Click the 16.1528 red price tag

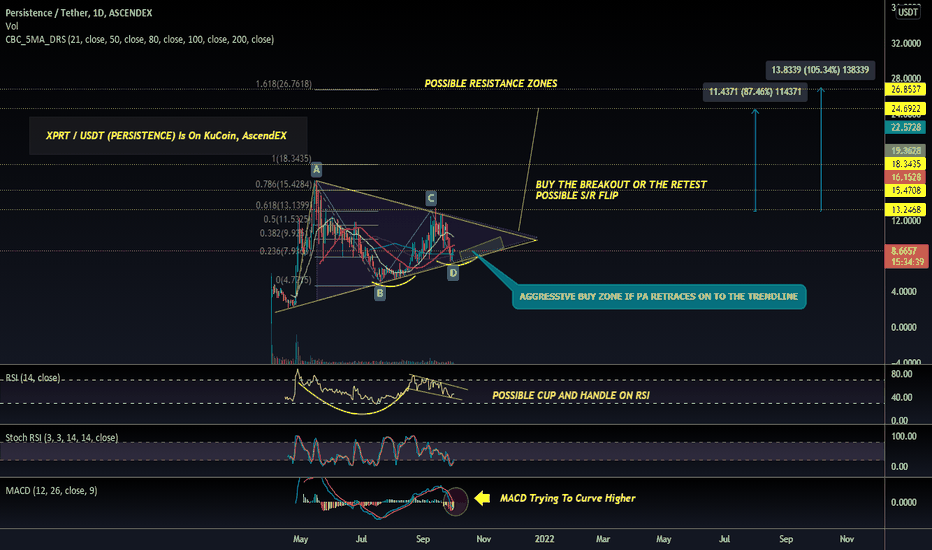click(x=906, y=177)
